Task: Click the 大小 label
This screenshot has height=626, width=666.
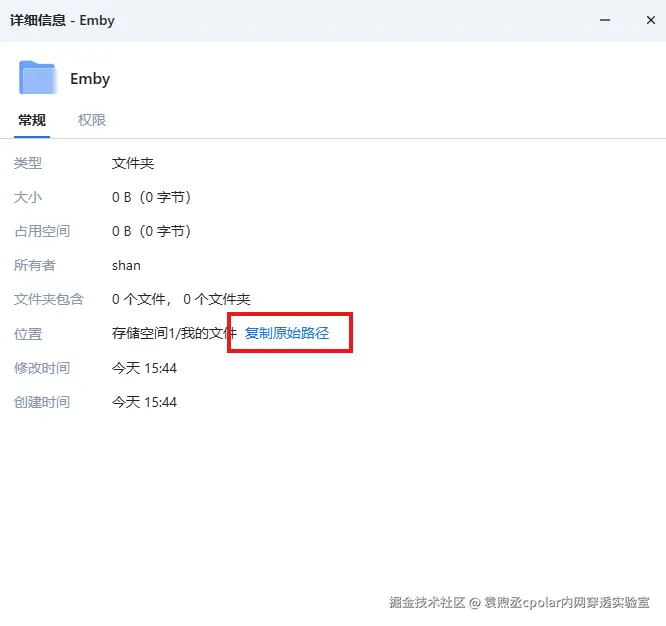Action: click(x=28, y=197)
